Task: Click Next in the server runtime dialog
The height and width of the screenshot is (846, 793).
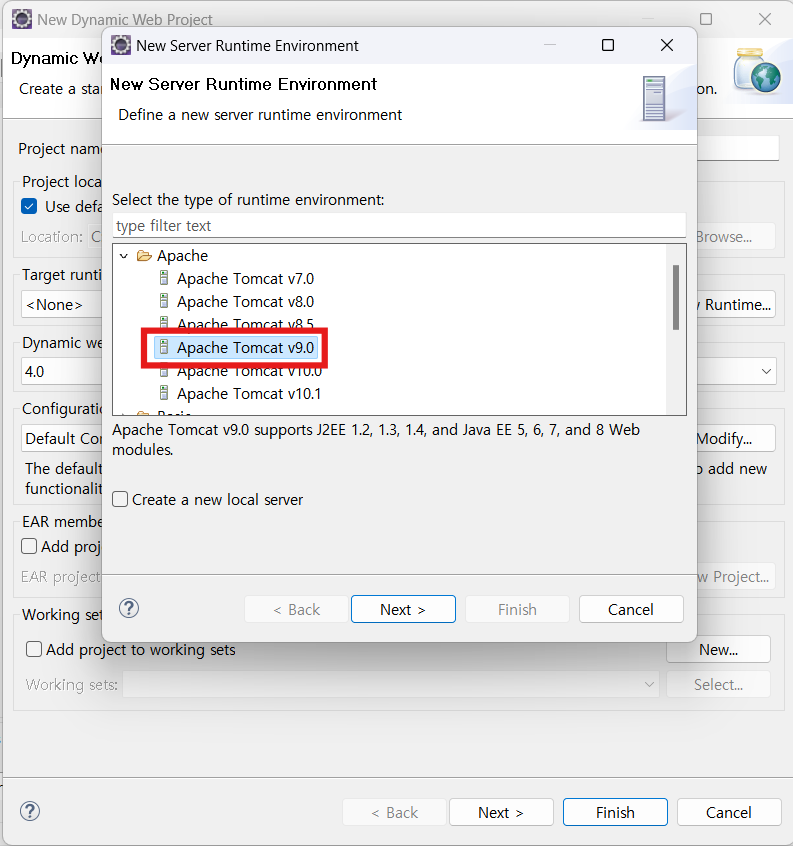Action: 403,609
